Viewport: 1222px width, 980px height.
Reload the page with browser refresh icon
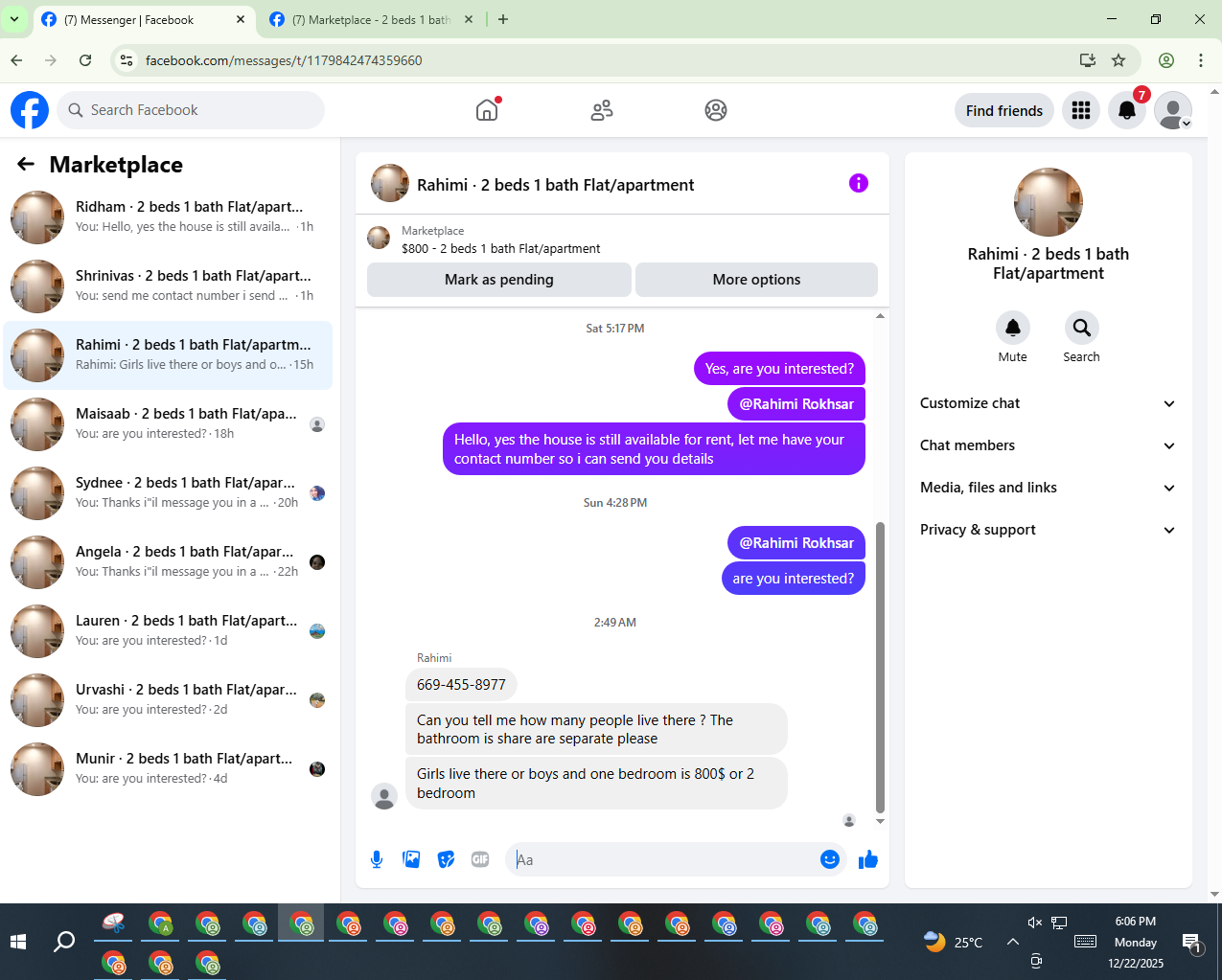coord(85,60)
